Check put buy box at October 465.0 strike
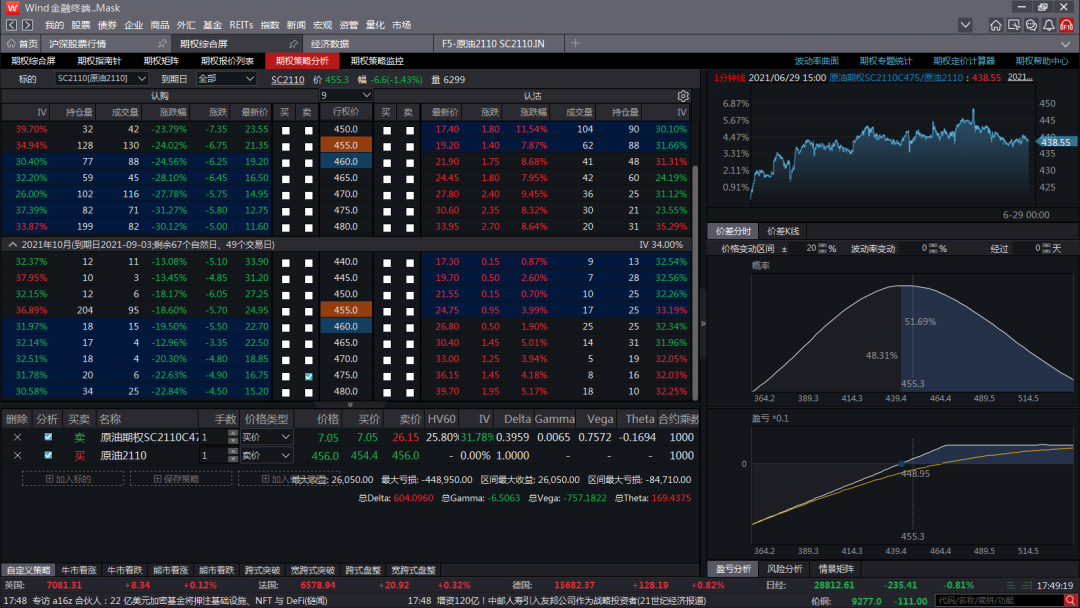This screenshot has width=1080, height=608. (387, 344)
